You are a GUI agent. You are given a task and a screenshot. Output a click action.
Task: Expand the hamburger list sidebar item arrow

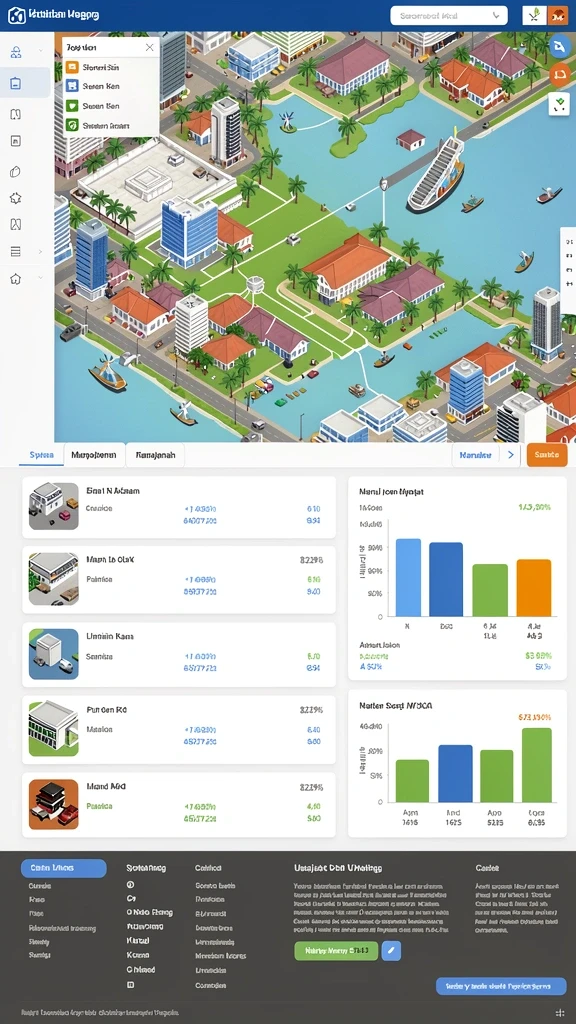pos(40,251)
